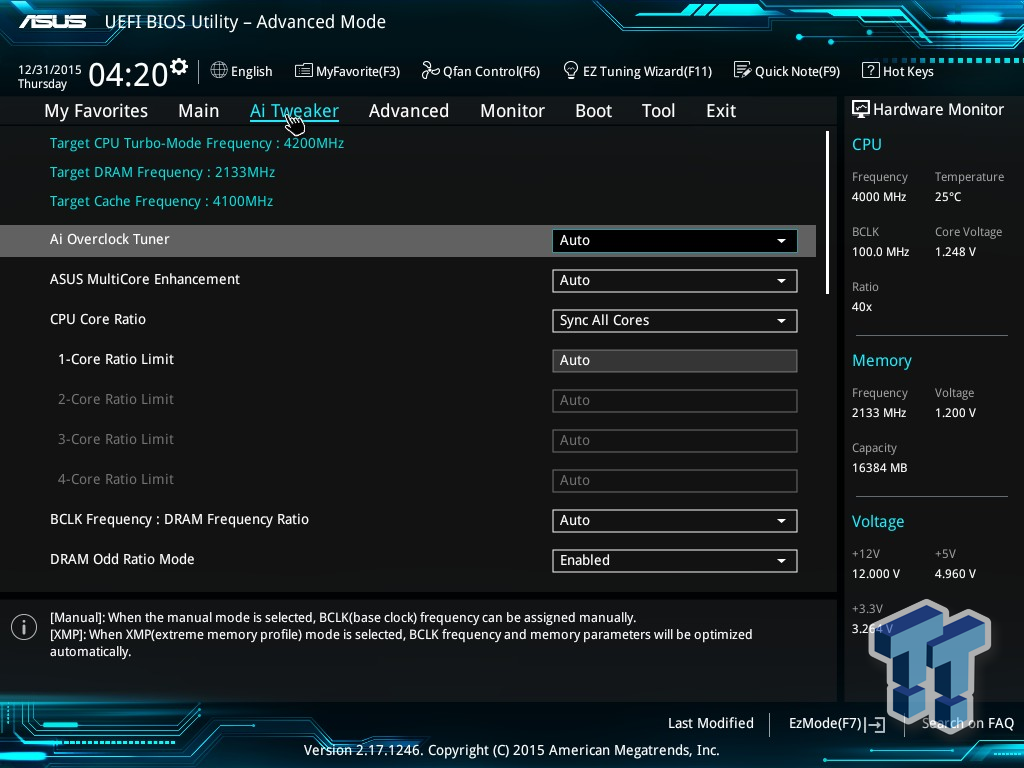Viewport: 1024px width, 768px height.
Task: Open MyFavorite(F3) list icon
Action: click(x=304, y=71)
